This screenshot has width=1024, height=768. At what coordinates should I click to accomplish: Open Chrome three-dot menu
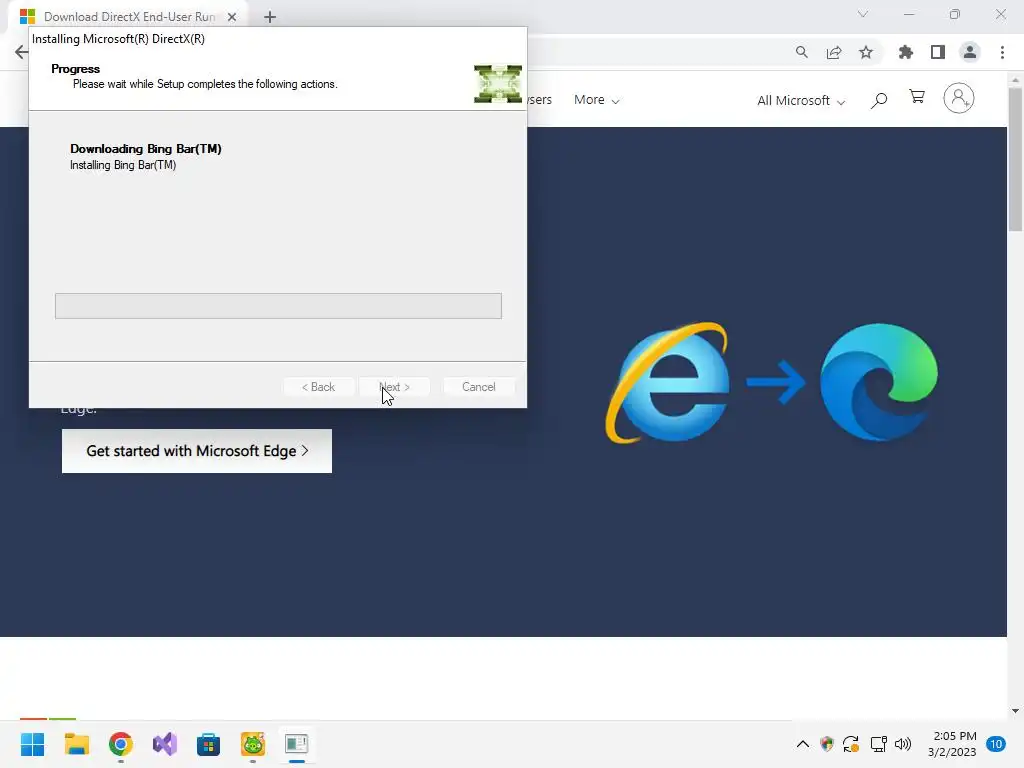coord(1002,52)
